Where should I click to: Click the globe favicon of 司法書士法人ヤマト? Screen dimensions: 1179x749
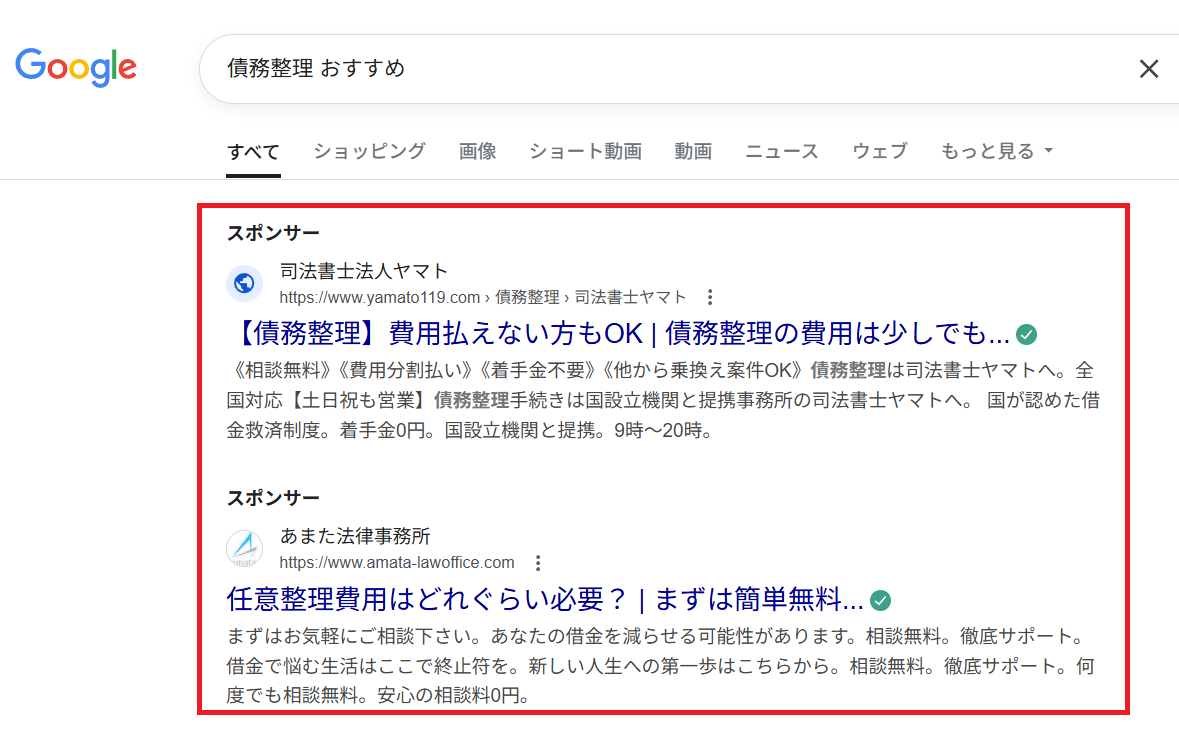coord(244,284)
